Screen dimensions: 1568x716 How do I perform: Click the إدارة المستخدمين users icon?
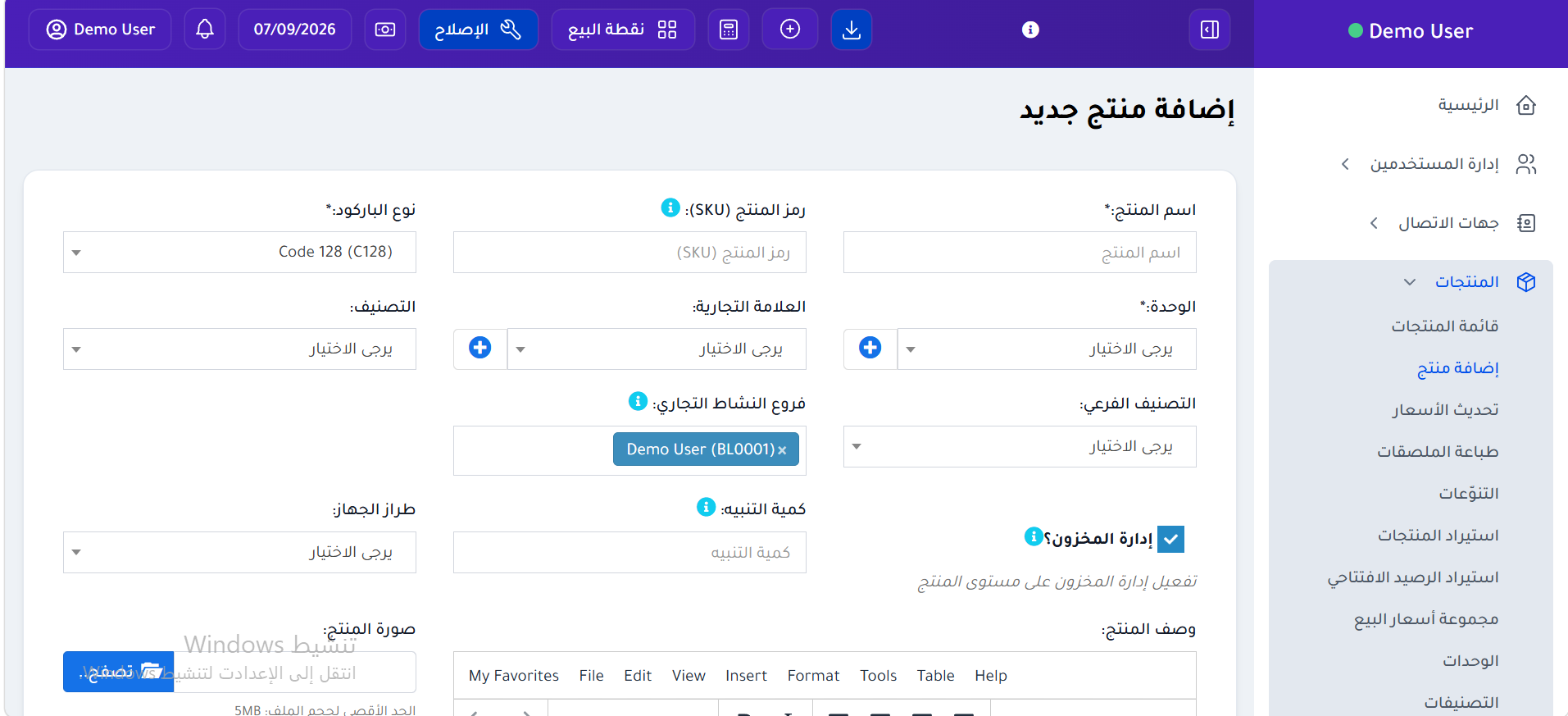click(x=1525, y=164)
